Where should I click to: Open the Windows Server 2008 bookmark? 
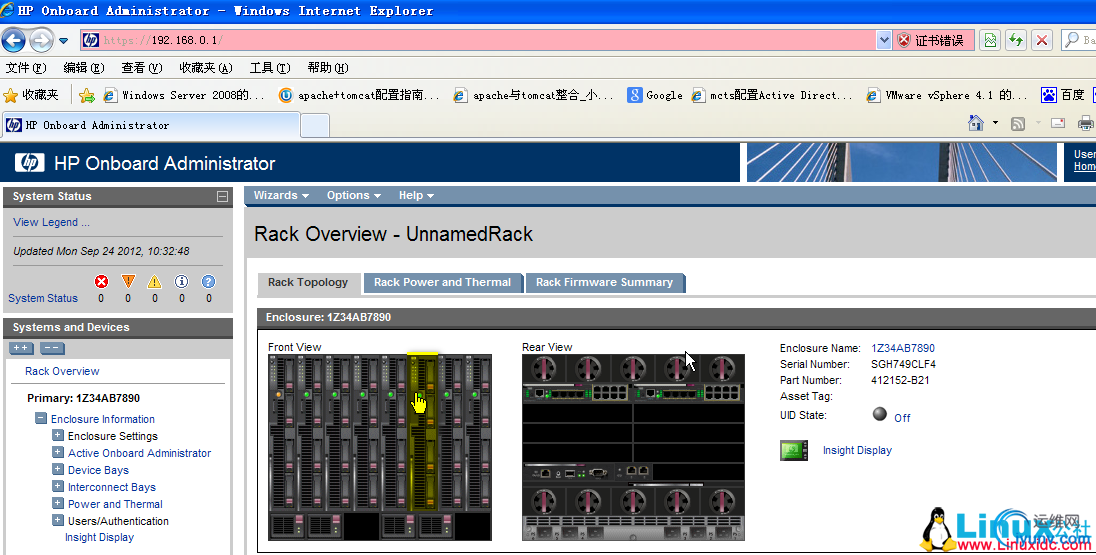point(184,95)
